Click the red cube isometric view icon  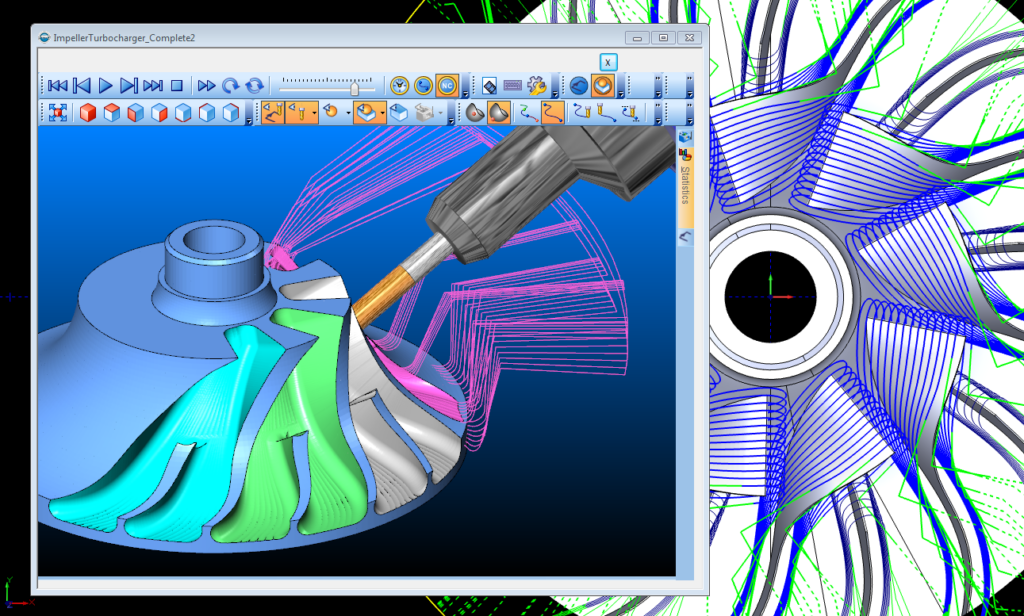pos(89,113)
